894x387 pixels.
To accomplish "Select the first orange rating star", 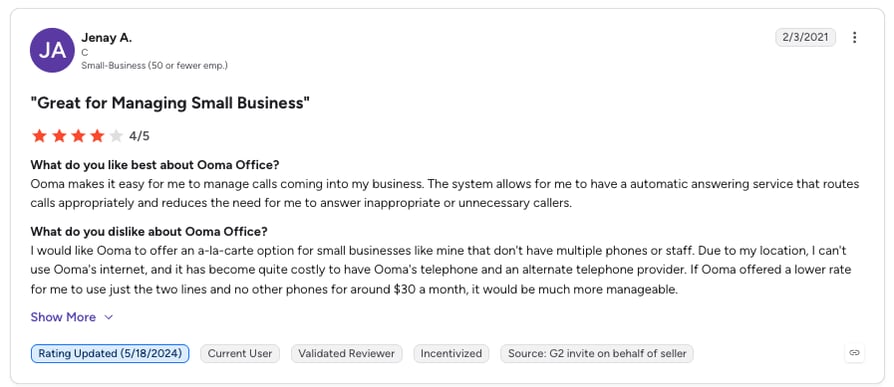I will (39, 136).
